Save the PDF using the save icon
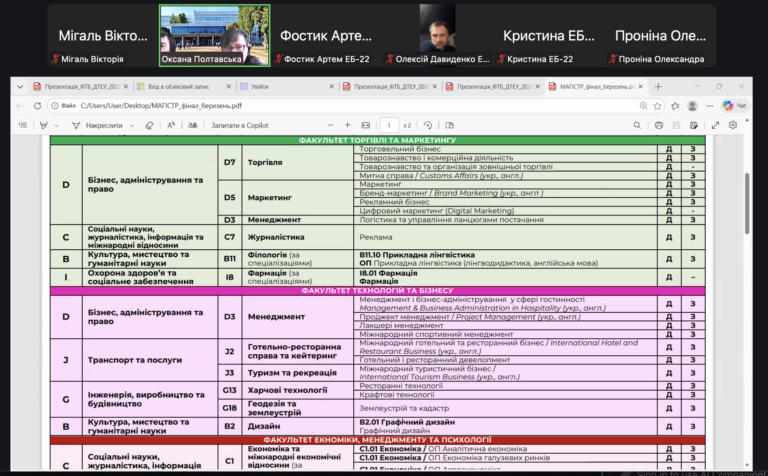Viewport: 768px width, 476px height. pos(675,126)
